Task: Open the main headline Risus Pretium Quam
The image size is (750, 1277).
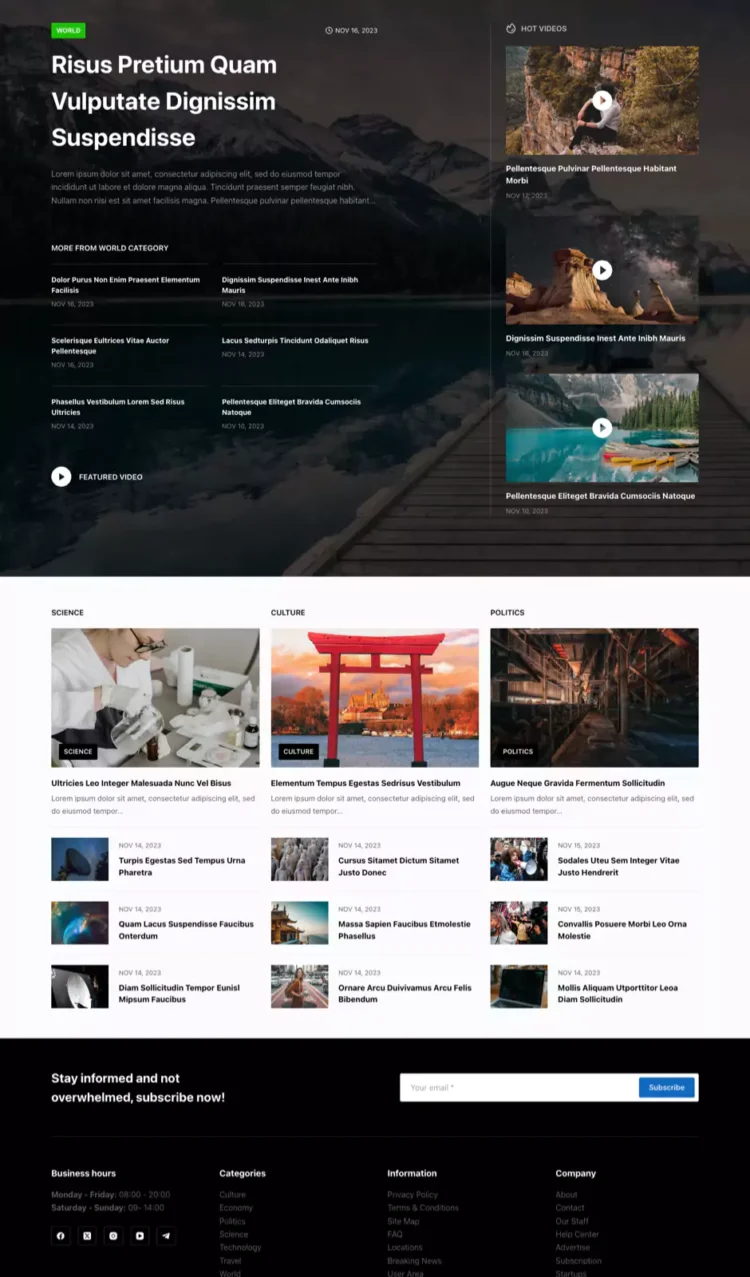Action: 164,101
